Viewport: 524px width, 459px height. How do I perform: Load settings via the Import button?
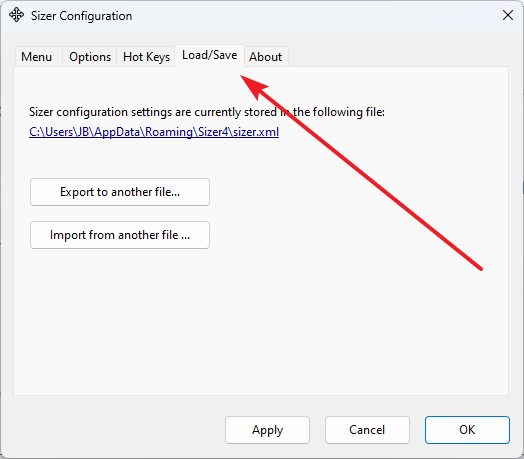click(120, 235)
